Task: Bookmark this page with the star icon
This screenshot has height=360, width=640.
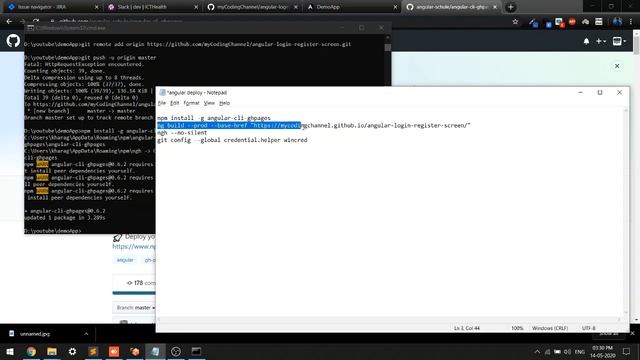Action: coord(515,22)
